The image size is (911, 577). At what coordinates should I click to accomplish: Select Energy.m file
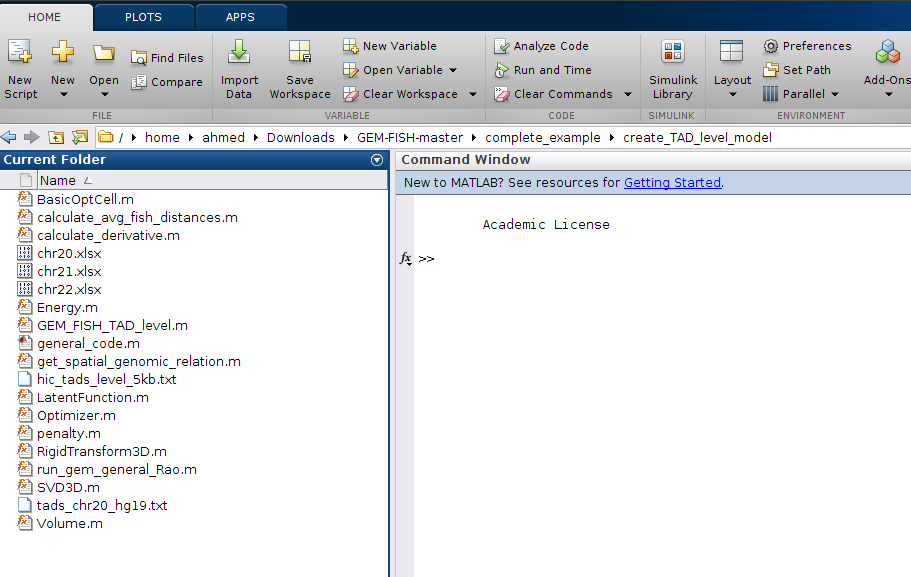(x=67, y=307)
